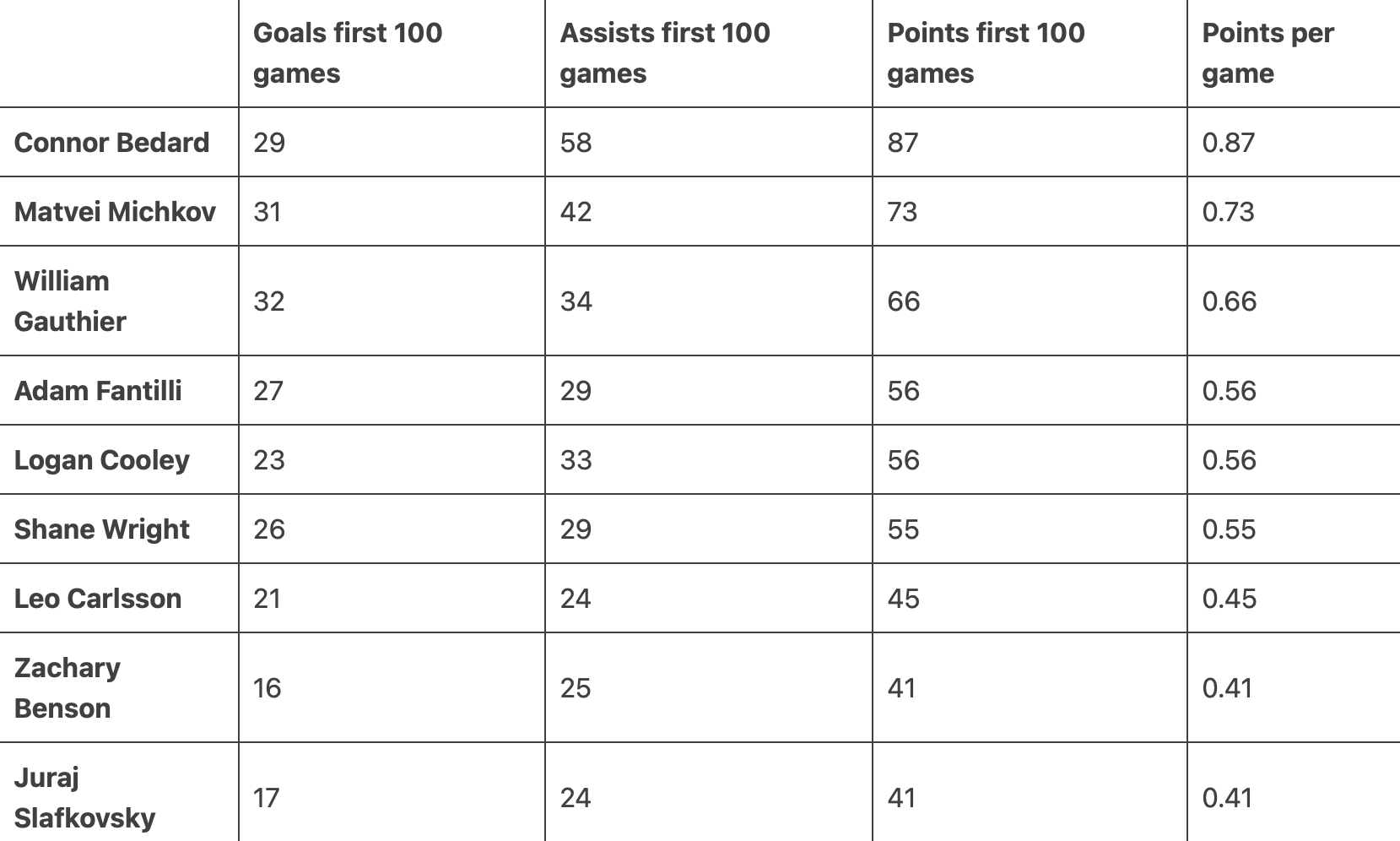Click the "Assists first 100 games" column header
1400x841 pixels.
coord(665,53)
